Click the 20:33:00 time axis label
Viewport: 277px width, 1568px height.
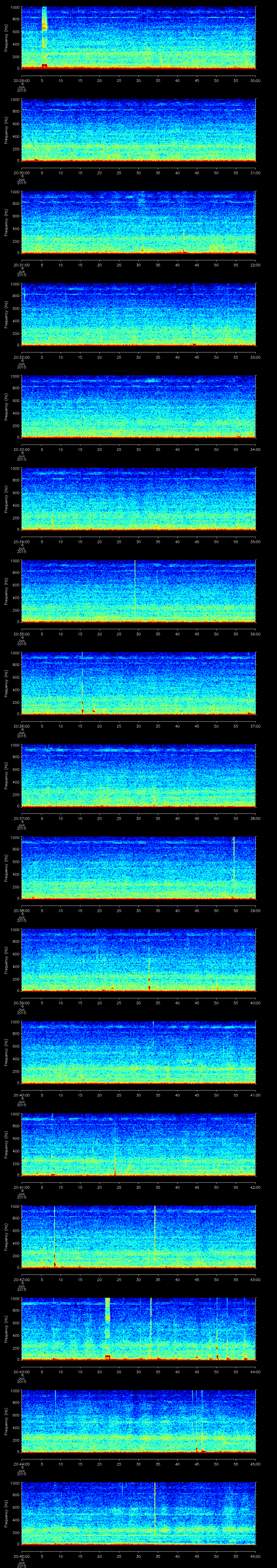21,449
